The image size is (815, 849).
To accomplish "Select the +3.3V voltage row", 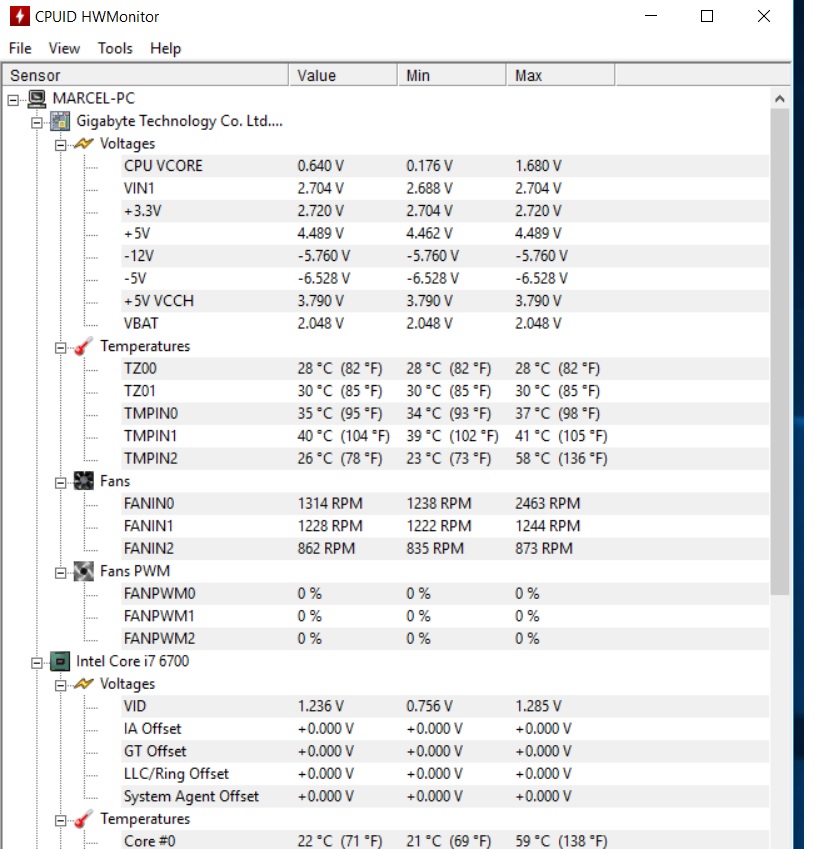I will [x=445, y=211].
